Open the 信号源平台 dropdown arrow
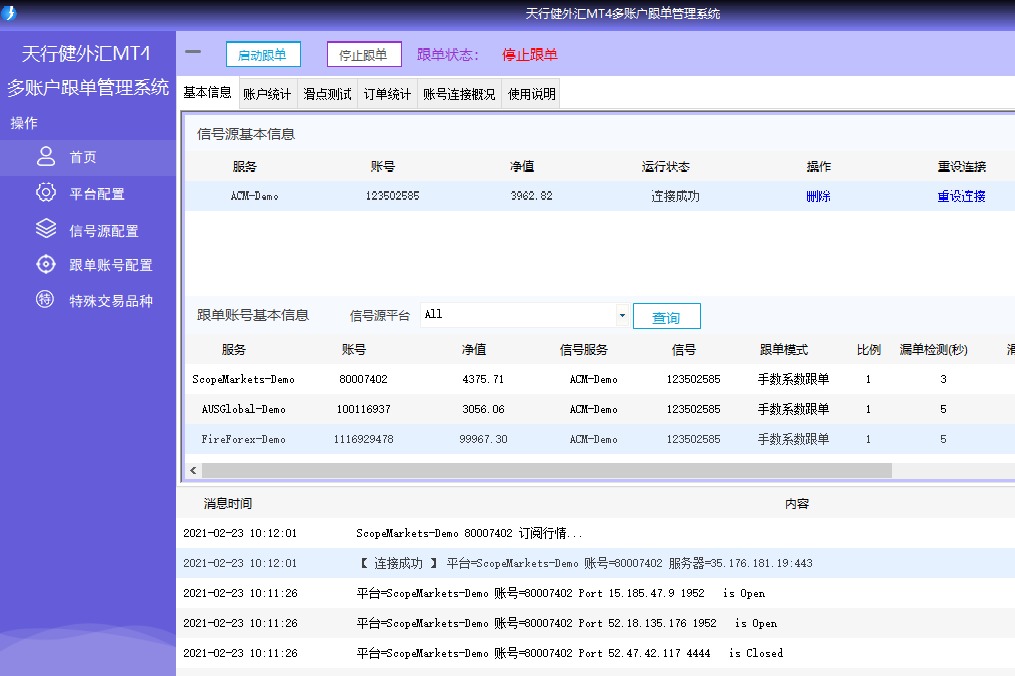This screenshot has height=676, width=1015. click(x=622, y=315)
